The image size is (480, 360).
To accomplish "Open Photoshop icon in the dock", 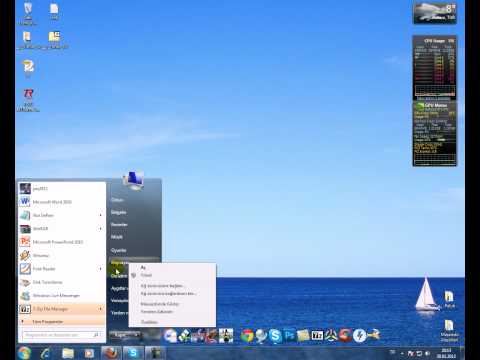I will click(x=289, y=336).
